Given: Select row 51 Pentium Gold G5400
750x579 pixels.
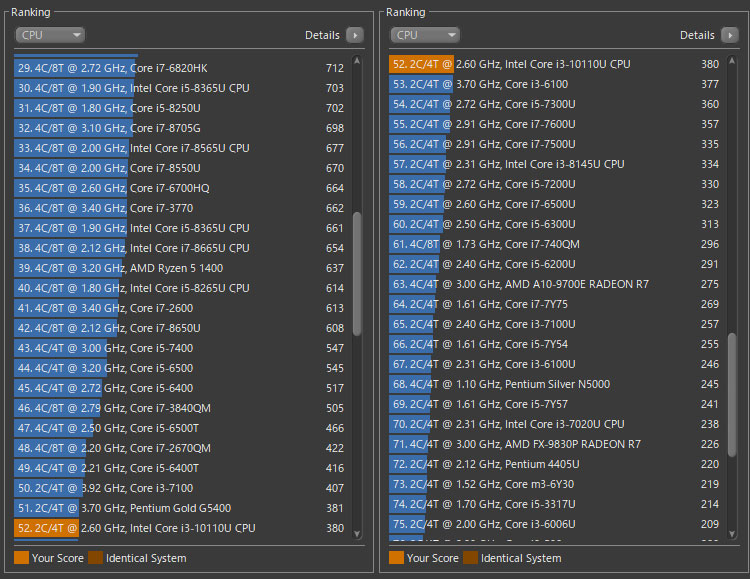Looking at the screenshot, I should pyautogui.click(x=182, y=508).
